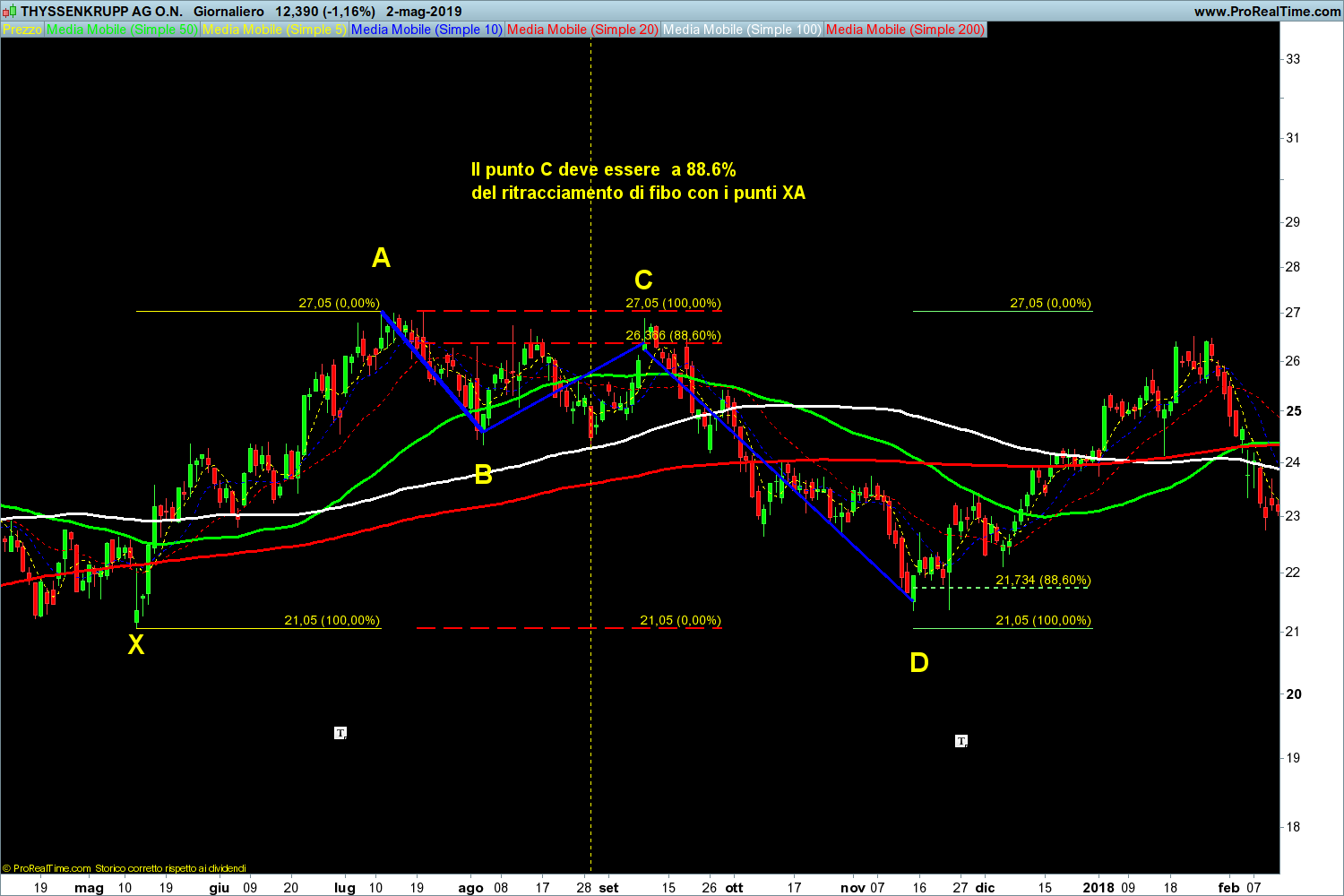Viewport: 1344px width, 896px height.
Task: Select the blue trend line from B to C
Action: (x=564, y=387)
